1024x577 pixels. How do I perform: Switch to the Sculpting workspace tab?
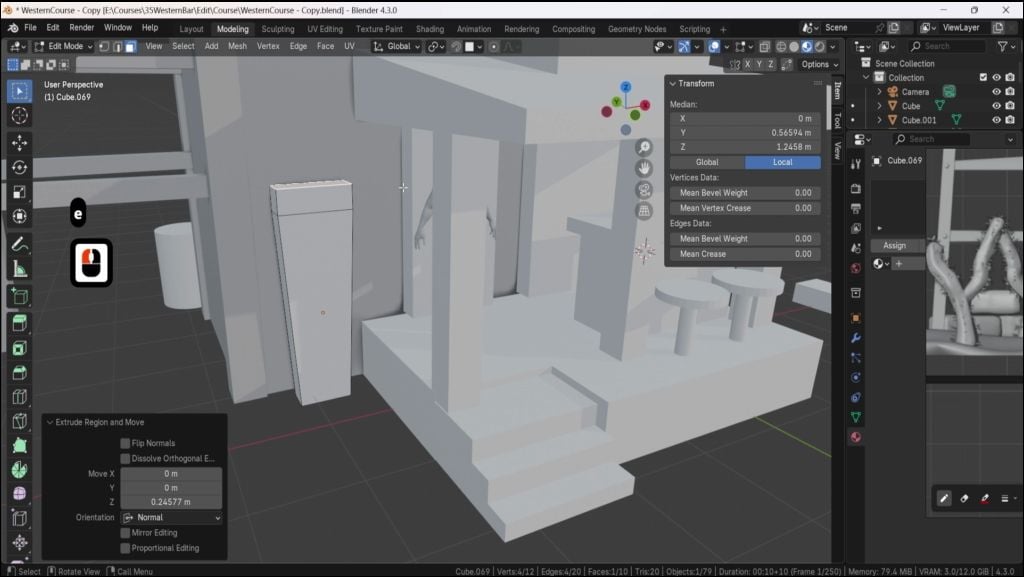(278, 29)
